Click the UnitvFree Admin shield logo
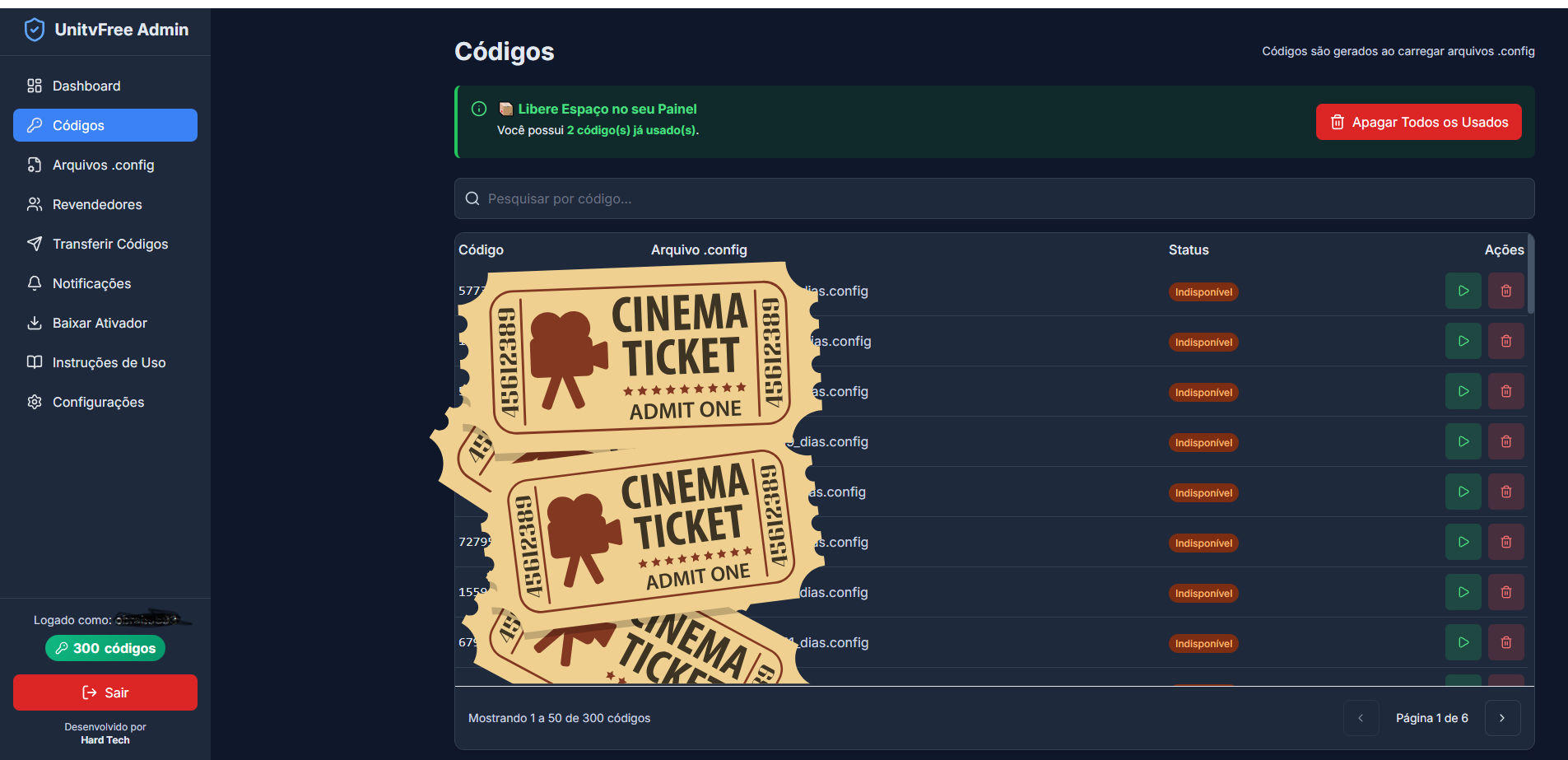Image resolution: width=1568 pixels, height=760 pixels. [x=35, y=30]
